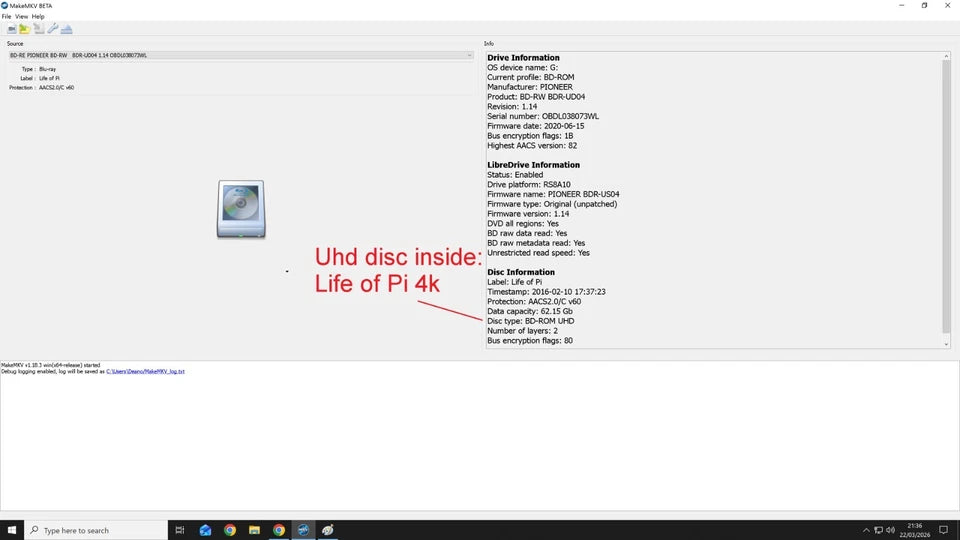Viewport: 960px width, 540px height.
Task: Click 'Number of layers: 2' line
Action: [522, 331]
